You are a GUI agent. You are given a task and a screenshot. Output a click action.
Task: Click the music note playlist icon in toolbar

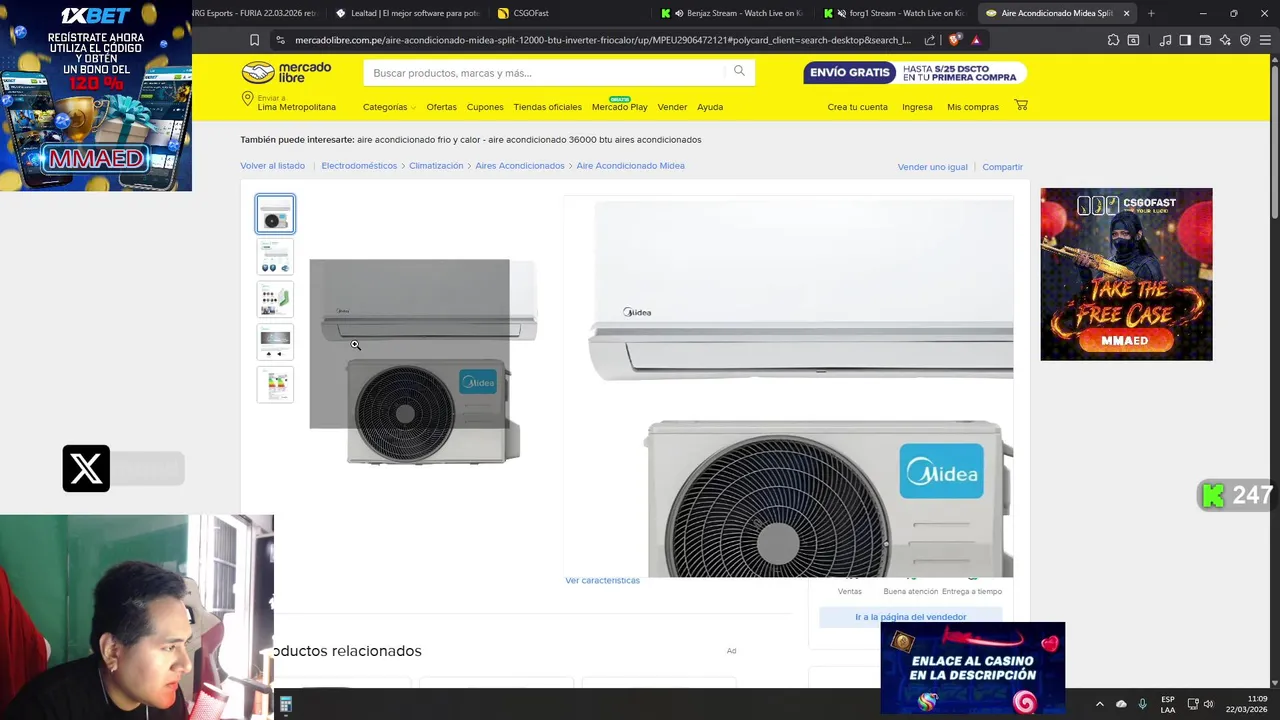[1165, 40]
